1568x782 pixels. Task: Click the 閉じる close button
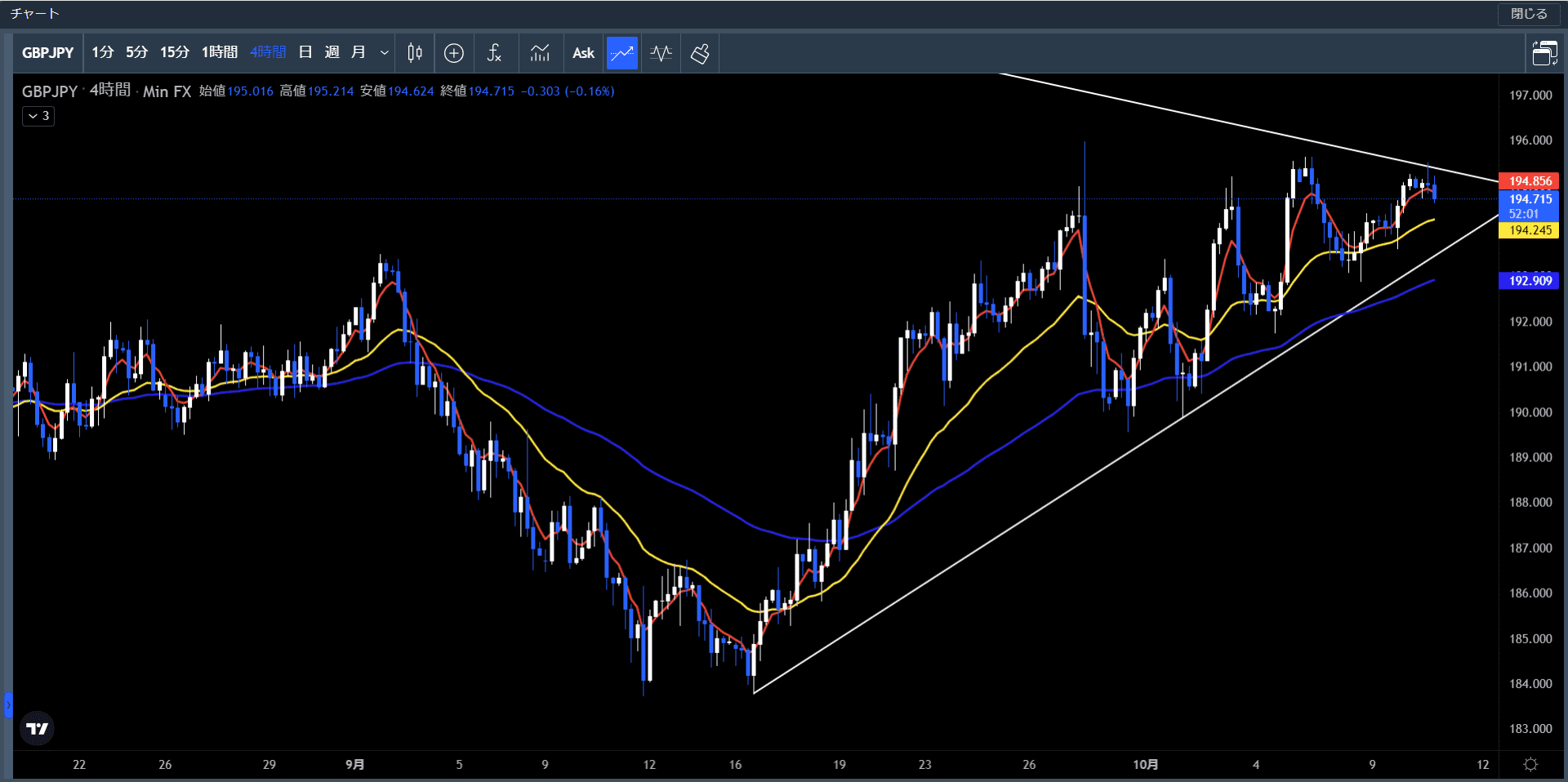pyautogui.click(x=1528, y=14)
